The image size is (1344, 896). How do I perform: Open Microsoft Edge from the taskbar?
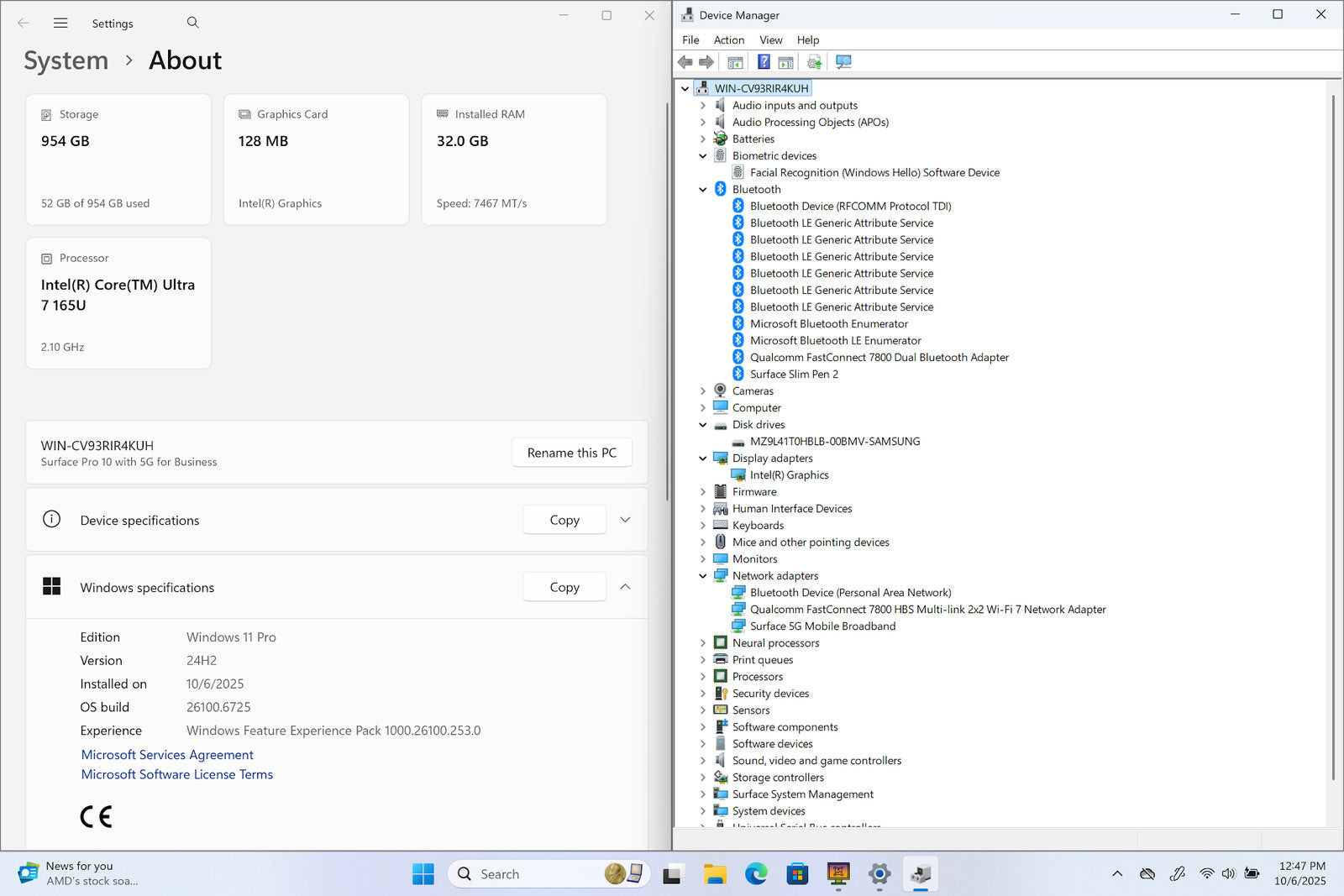(x=756, y=874)
